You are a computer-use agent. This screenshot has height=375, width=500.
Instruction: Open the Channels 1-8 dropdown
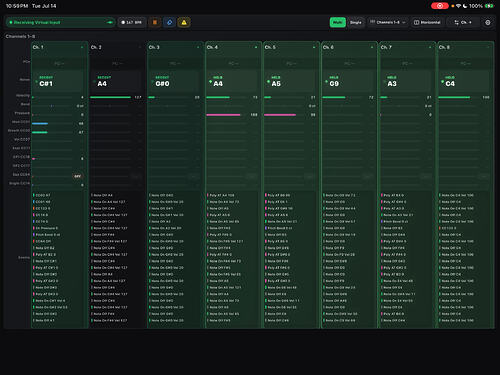388,22
